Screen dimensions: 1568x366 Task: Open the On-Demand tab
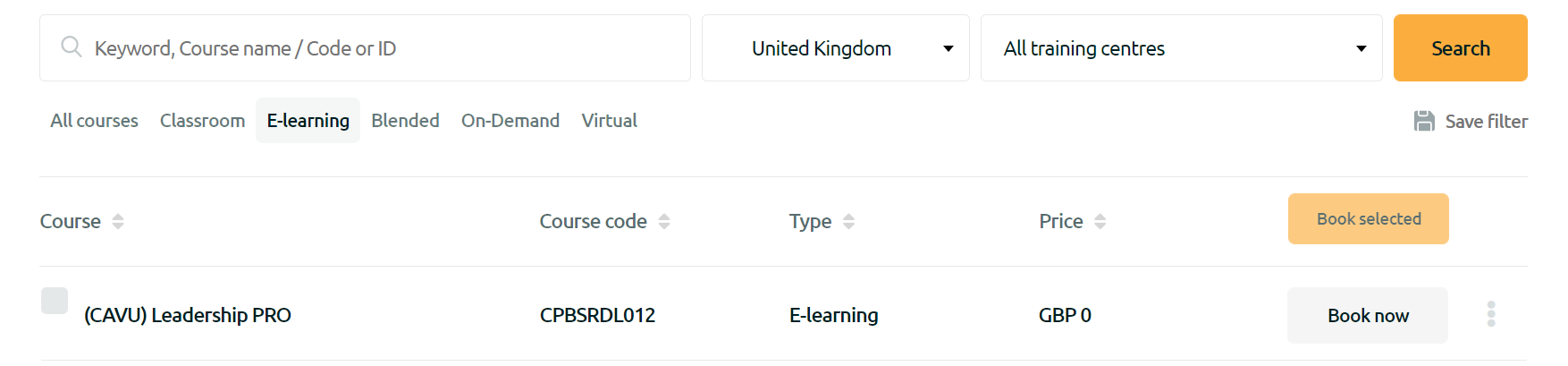point(510,121)
